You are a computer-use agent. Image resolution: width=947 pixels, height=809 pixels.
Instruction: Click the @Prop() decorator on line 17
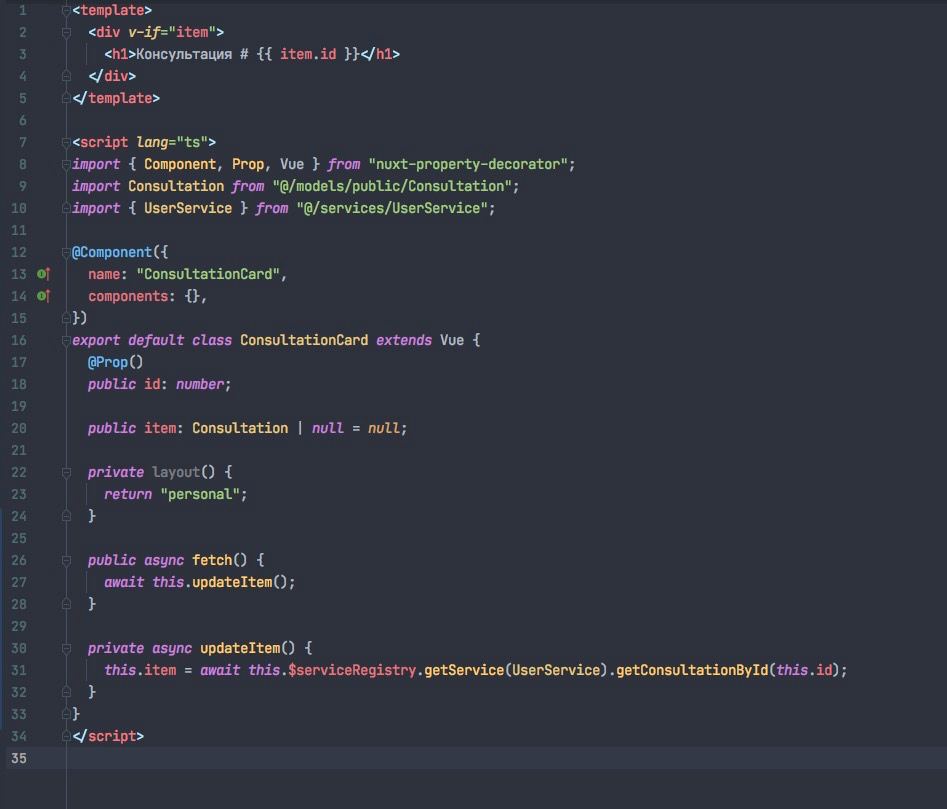pyautogui.click(x=115, y=362)
